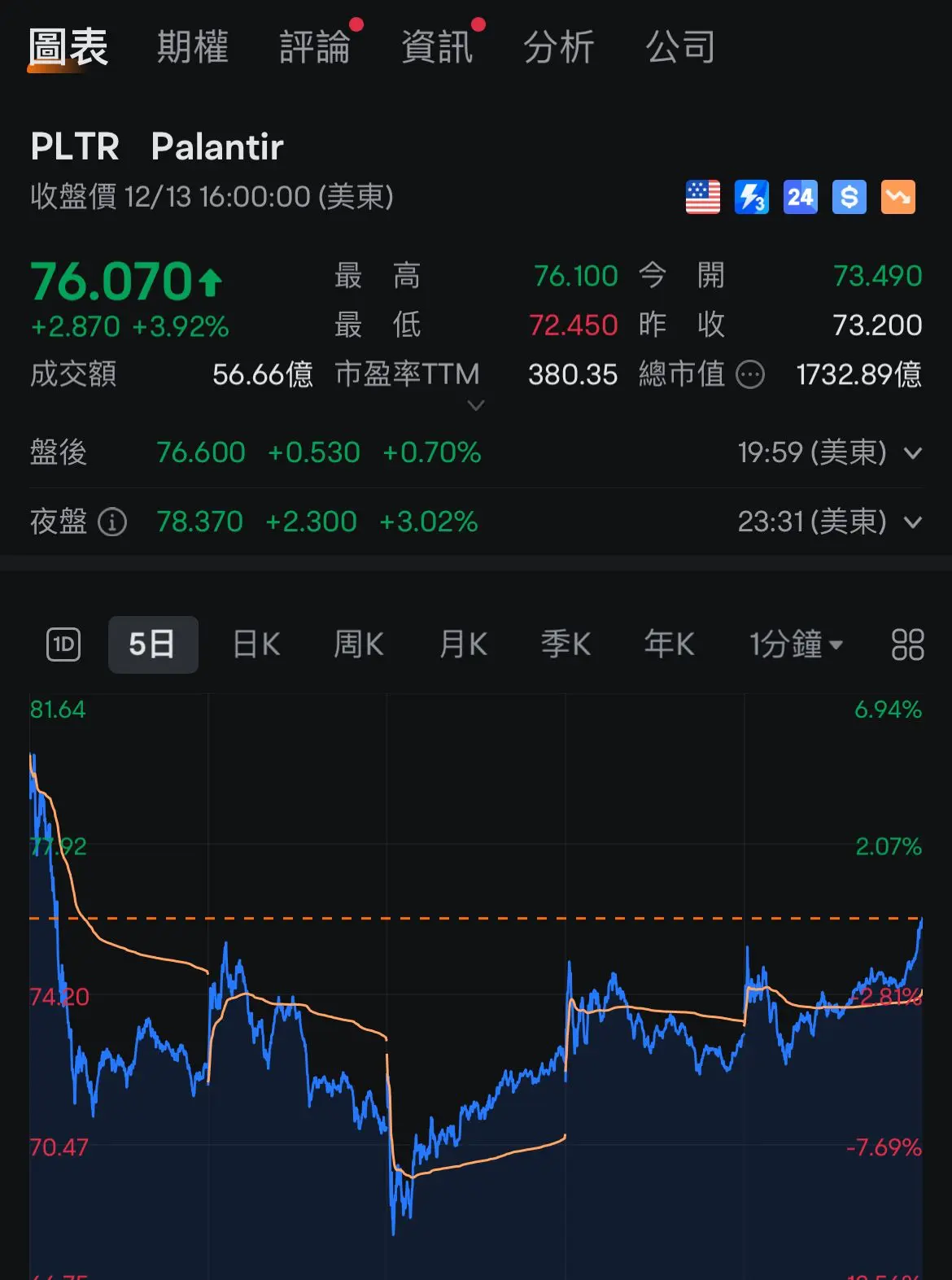952x1280 pixels.
Task: Expand the 市盈率TTM dropdown chevron
Action: (x=476, y=404)
